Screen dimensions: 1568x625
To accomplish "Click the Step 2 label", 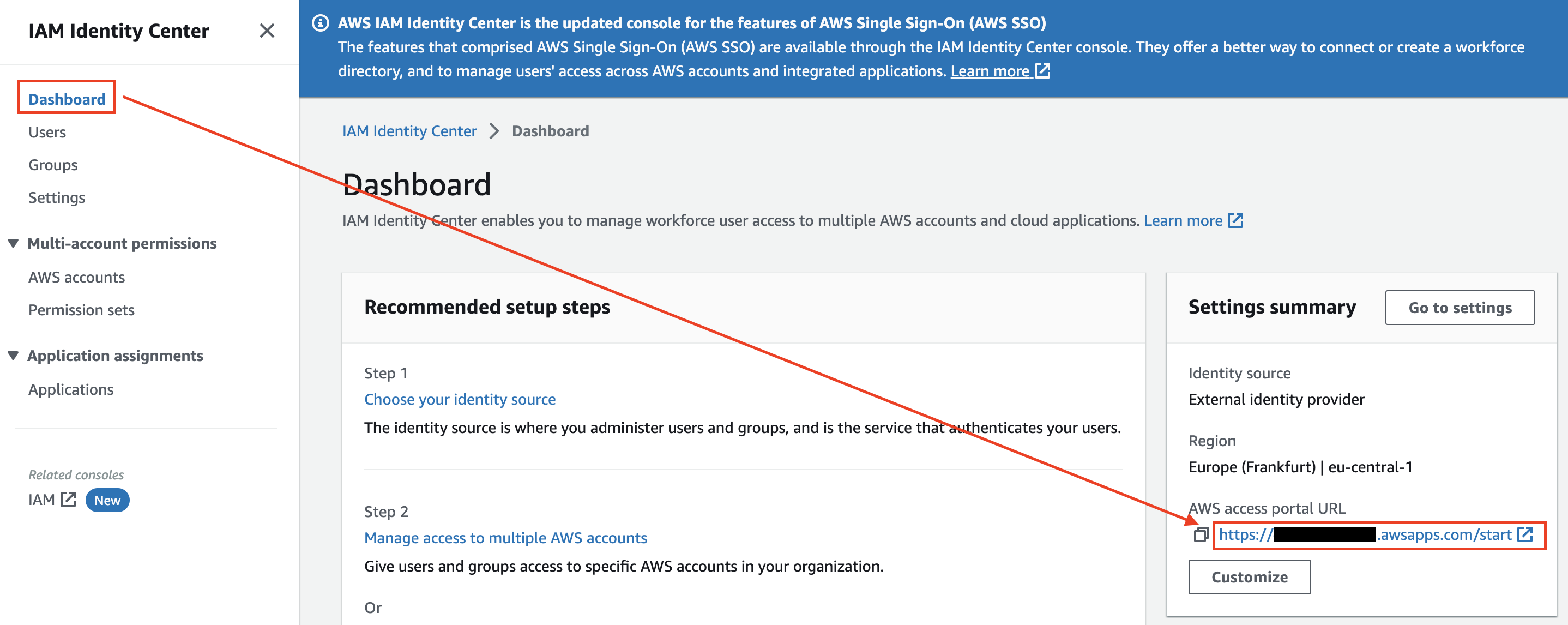I will pyautogui.click(x=386, y=512).
